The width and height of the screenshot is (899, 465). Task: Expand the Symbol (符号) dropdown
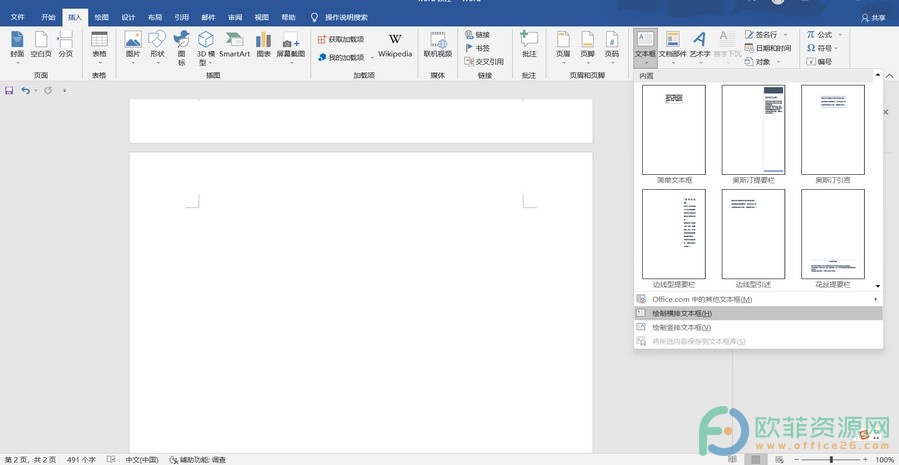click(x=837, y=48)
